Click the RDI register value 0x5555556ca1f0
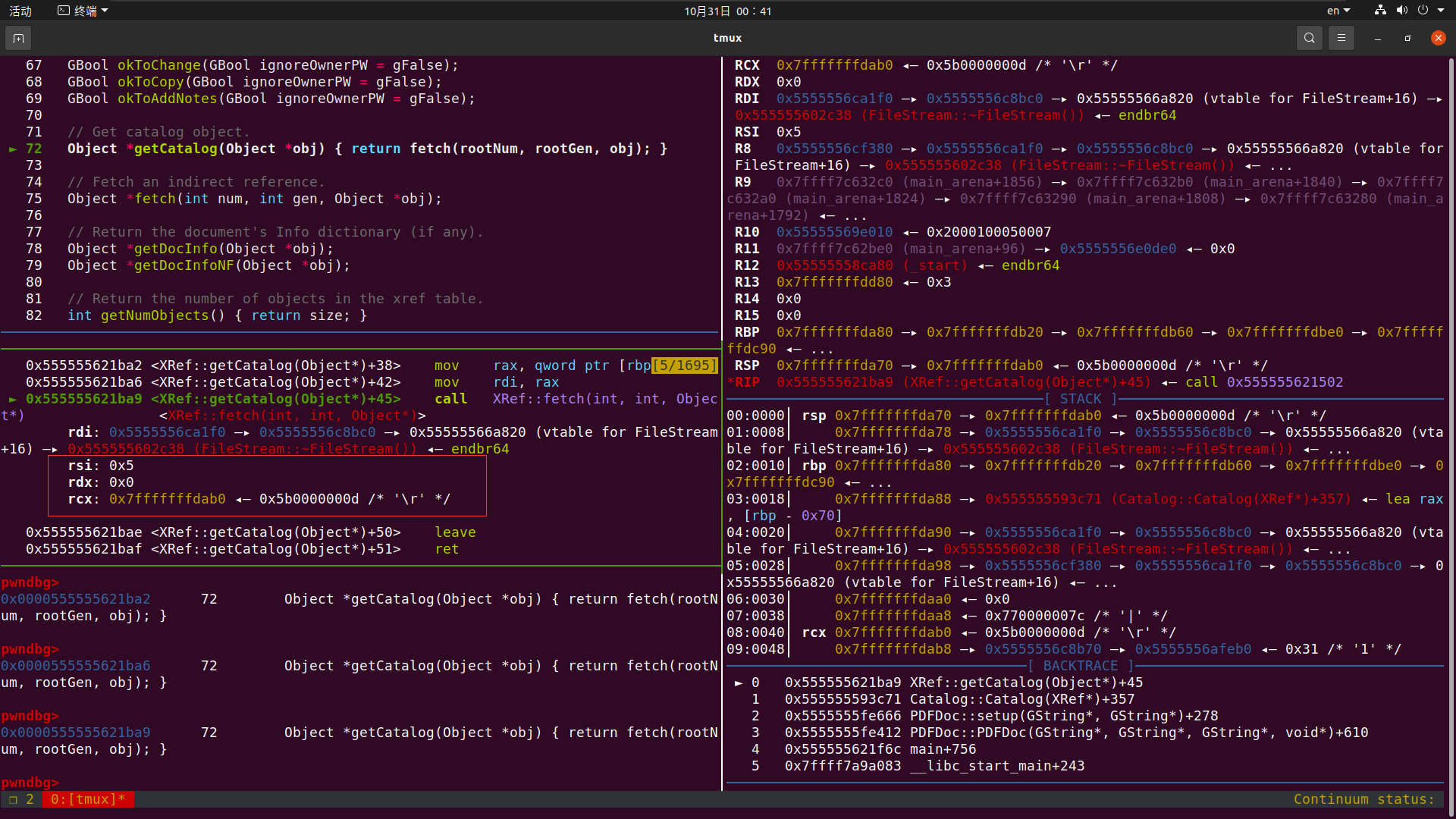1456x819 pixels. [x=834, y=99]
